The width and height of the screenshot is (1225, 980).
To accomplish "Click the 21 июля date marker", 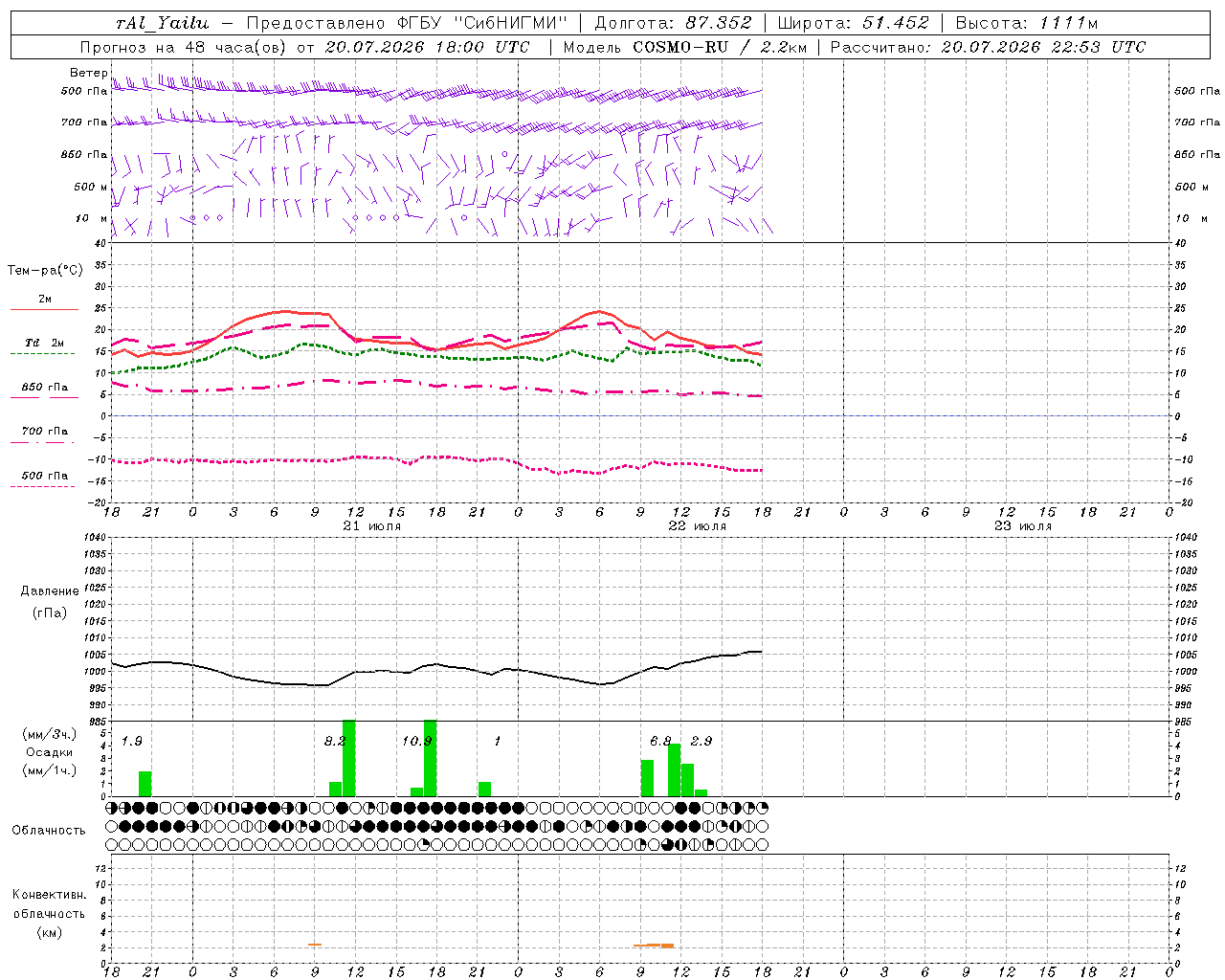I will 372,526.
